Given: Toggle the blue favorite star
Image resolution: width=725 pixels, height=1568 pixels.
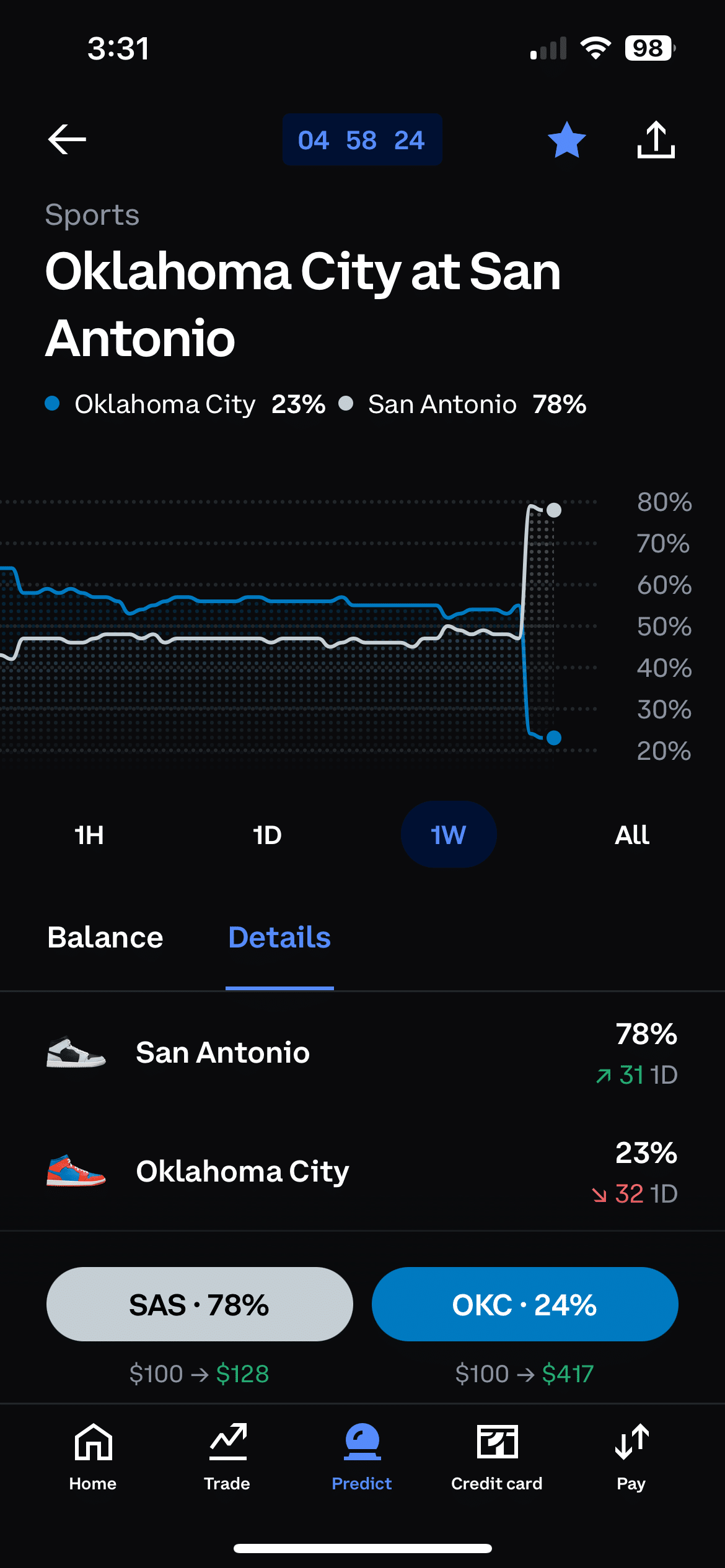Looking at the screenshot, I should coord(566,140).
